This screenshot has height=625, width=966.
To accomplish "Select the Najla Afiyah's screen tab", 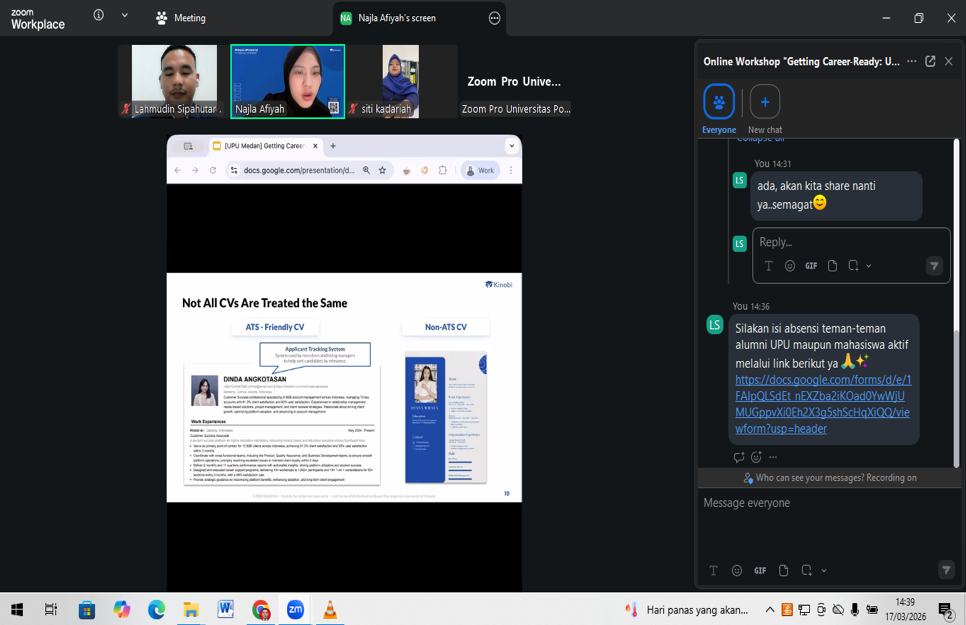I will click(x=396, y=18).
